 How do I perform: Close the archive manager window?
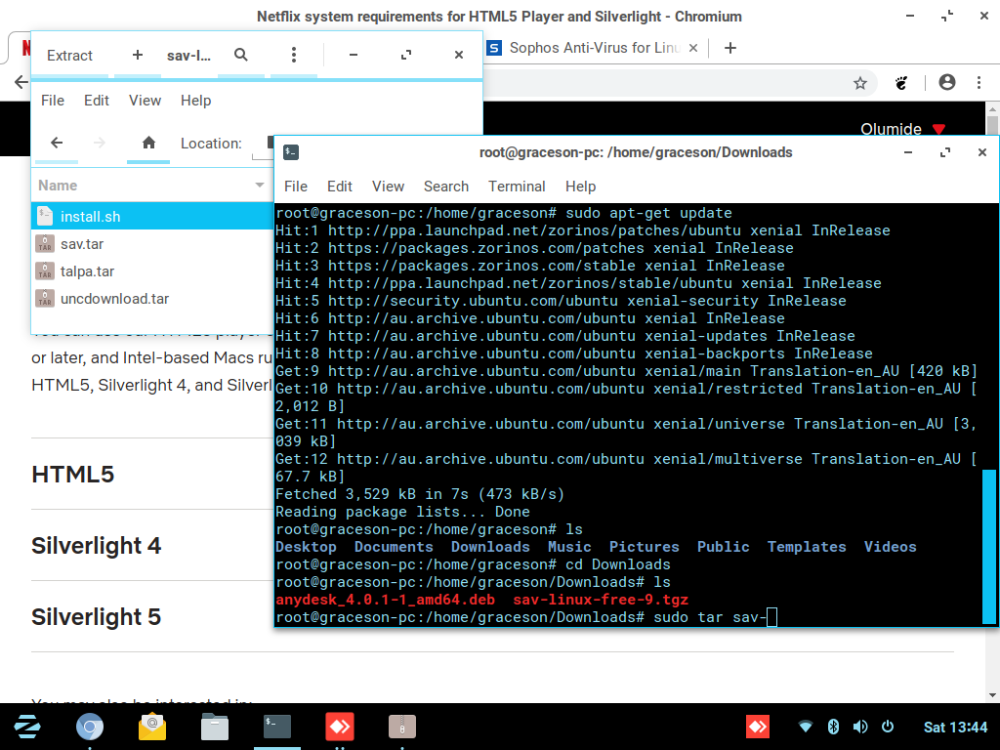[x=459, y=55]
